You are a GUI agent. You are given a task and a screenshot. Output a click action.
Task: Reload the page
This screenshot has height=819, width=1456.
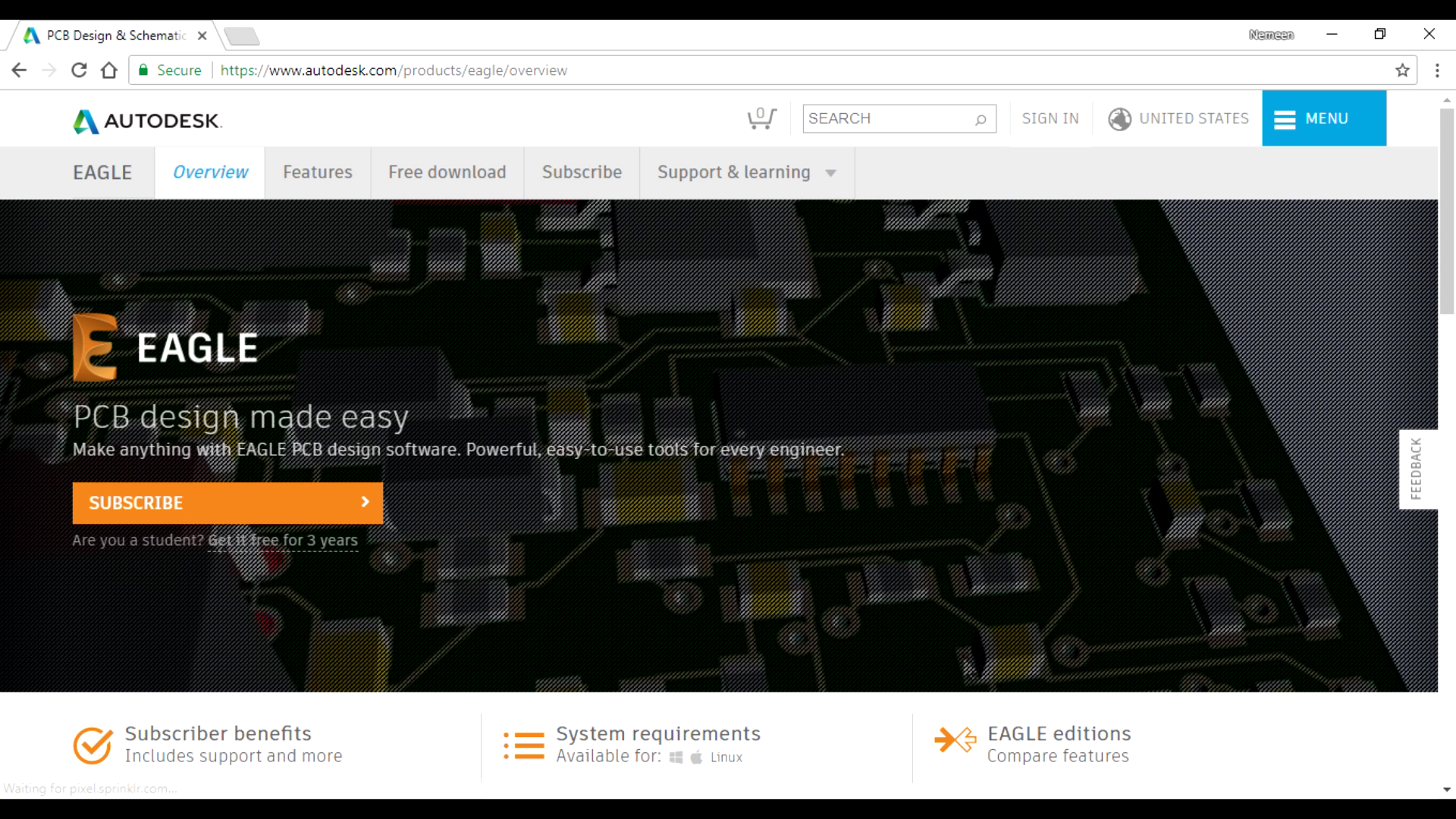click(79, 71)
